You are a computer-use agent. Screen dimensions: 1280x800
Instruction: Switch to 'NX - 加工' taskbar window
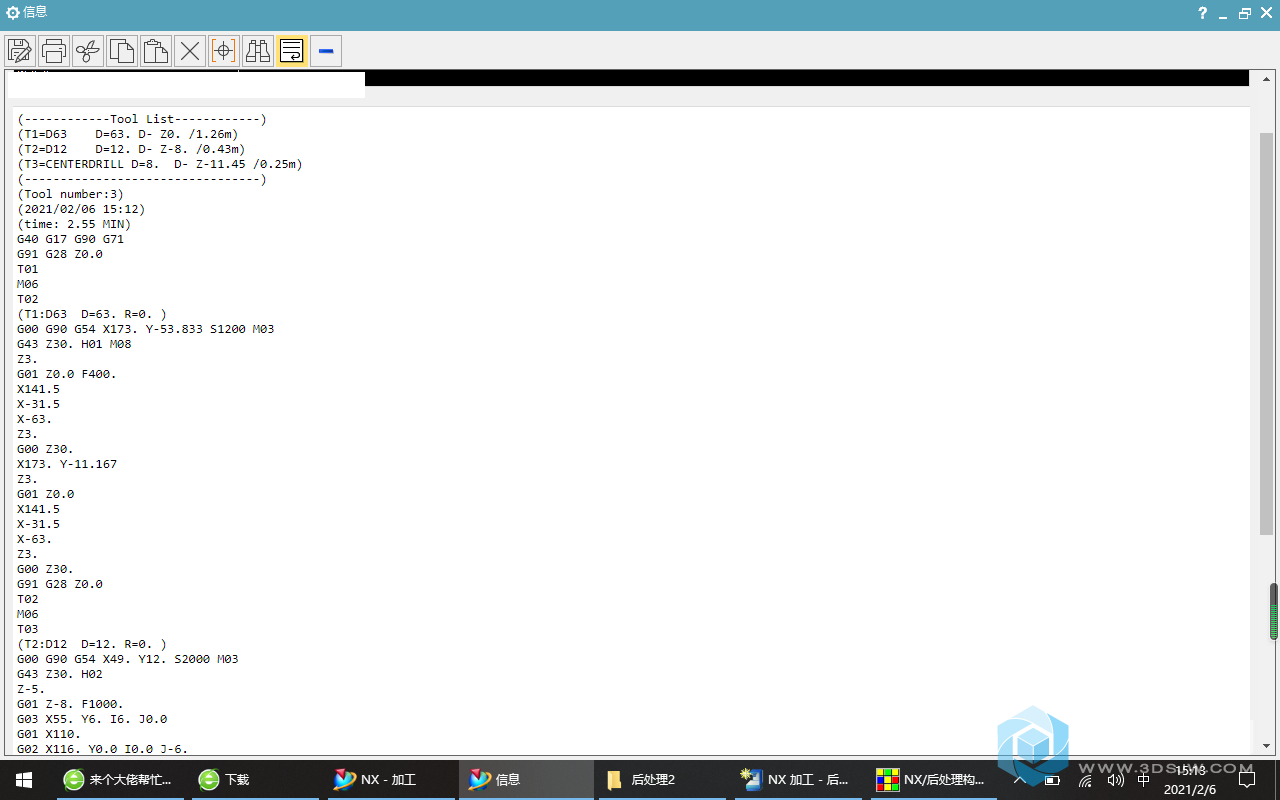click(x=390, y=779)
